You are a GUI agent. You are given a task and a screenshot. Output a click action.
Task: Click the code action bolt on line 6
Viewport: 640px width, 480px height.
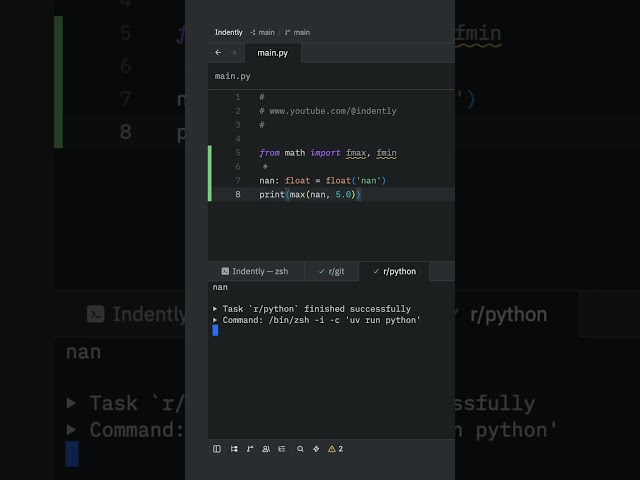pyautogui.click(x=265, y=166)
